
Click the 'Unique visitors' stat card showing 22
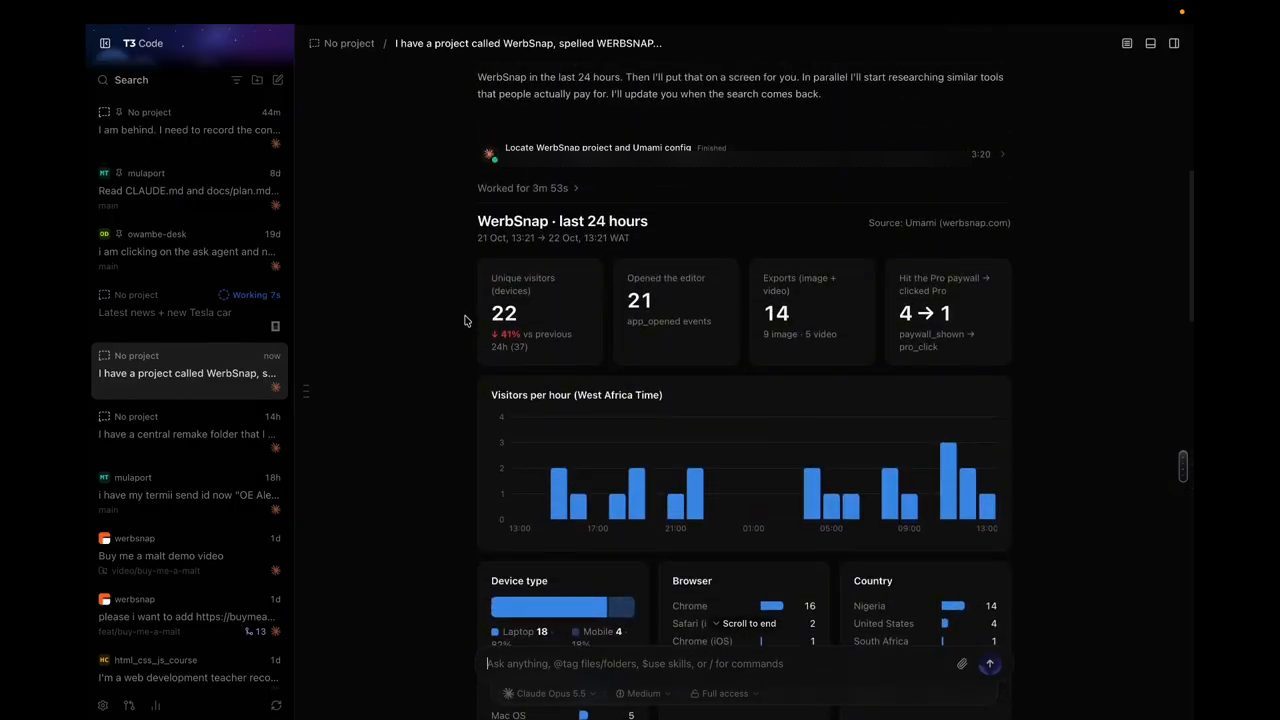tap(540, 312)
